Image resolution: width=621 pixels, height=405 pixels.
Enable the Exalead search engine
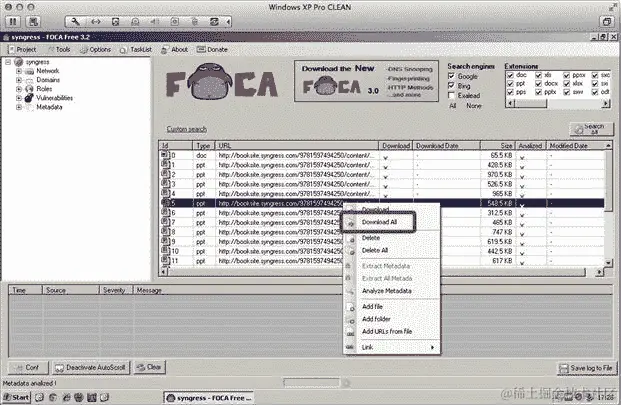[451, 95]
